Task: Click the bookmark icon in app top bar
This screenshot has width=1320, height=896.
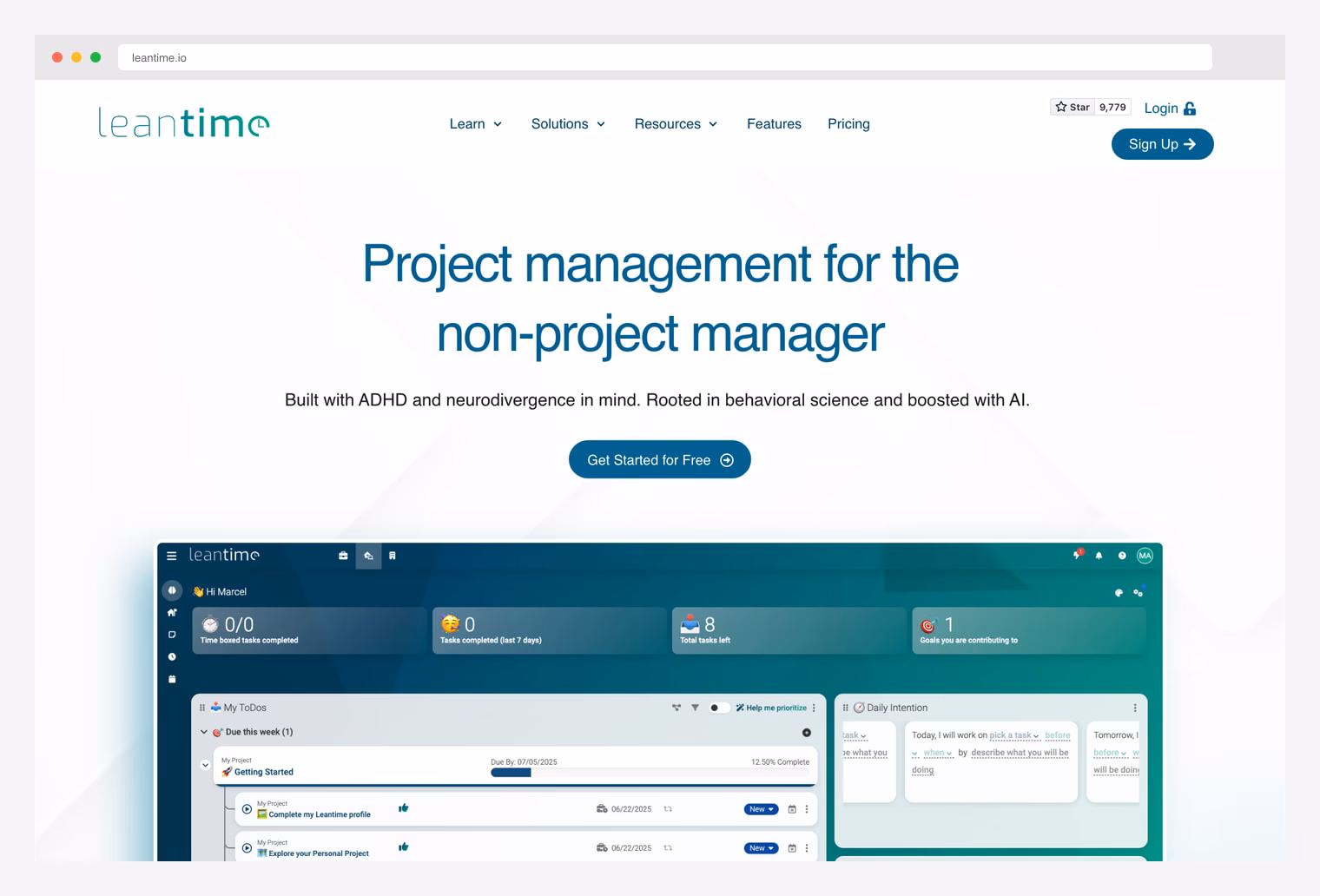Action: point(393,556)
